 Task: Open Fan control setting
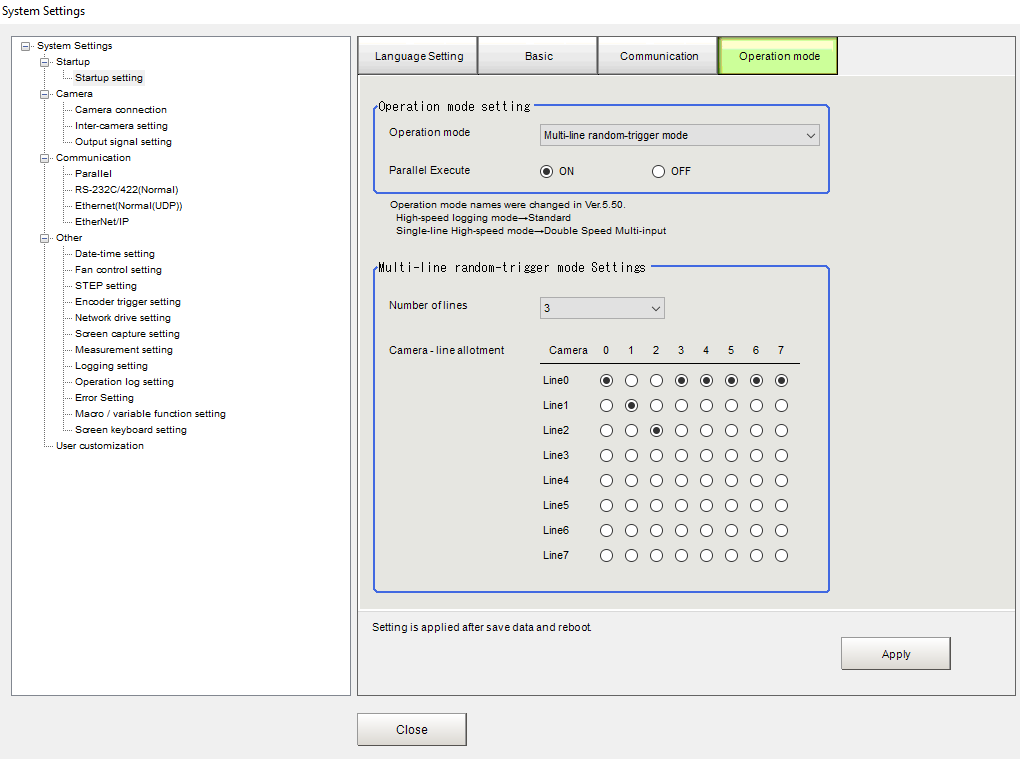point(118,269)
